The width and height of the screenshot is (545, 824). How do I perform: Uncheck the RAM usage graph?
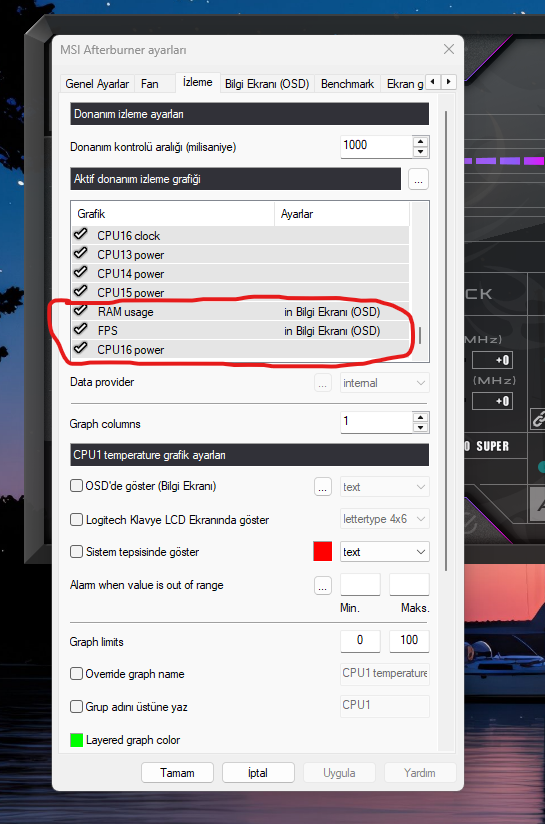[x=80, y=311]
